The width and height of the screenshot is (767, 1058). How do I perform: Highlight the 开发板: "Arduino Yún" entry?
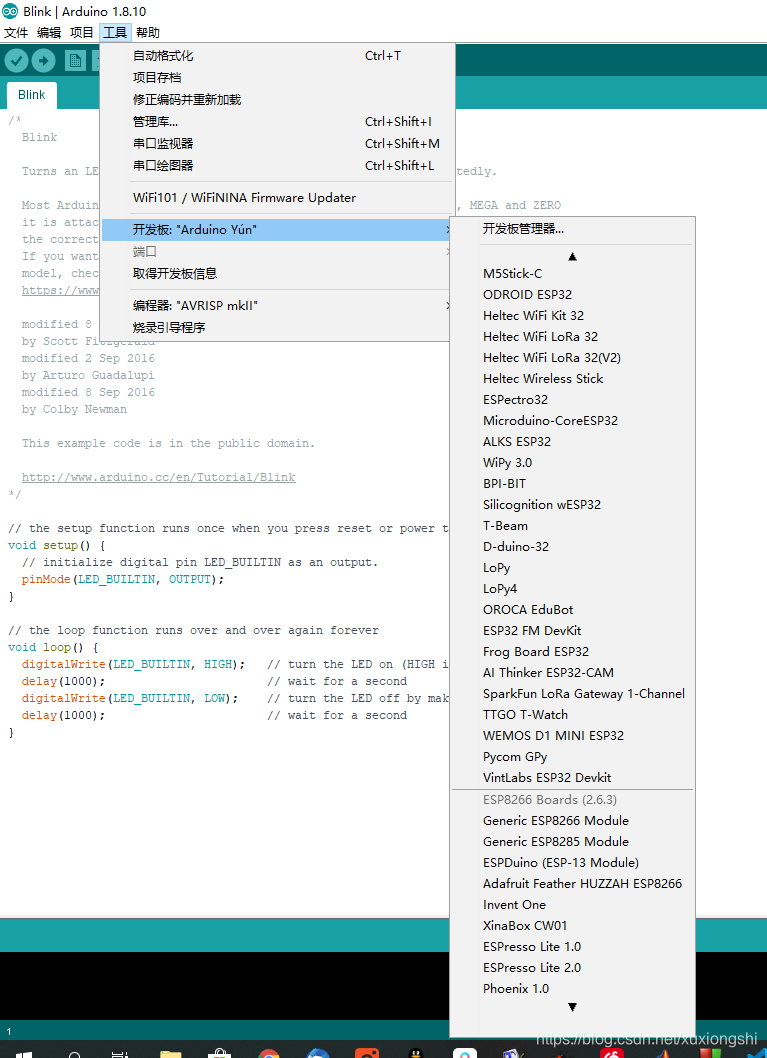(x=277, y=230)
